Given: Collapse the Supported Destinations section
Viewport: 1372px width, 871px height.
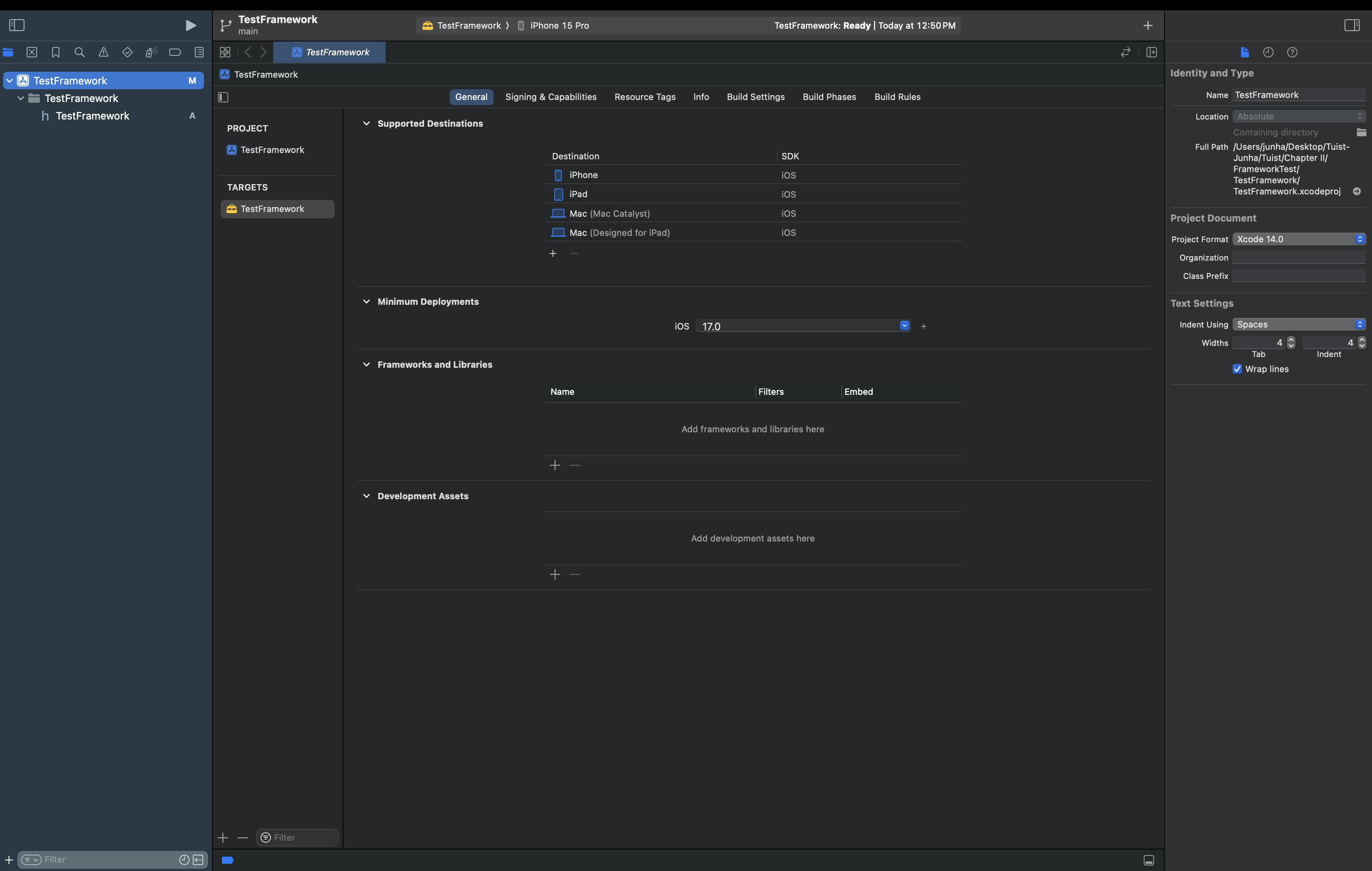Looking at the screenshot, I should (x=367, y=124).
